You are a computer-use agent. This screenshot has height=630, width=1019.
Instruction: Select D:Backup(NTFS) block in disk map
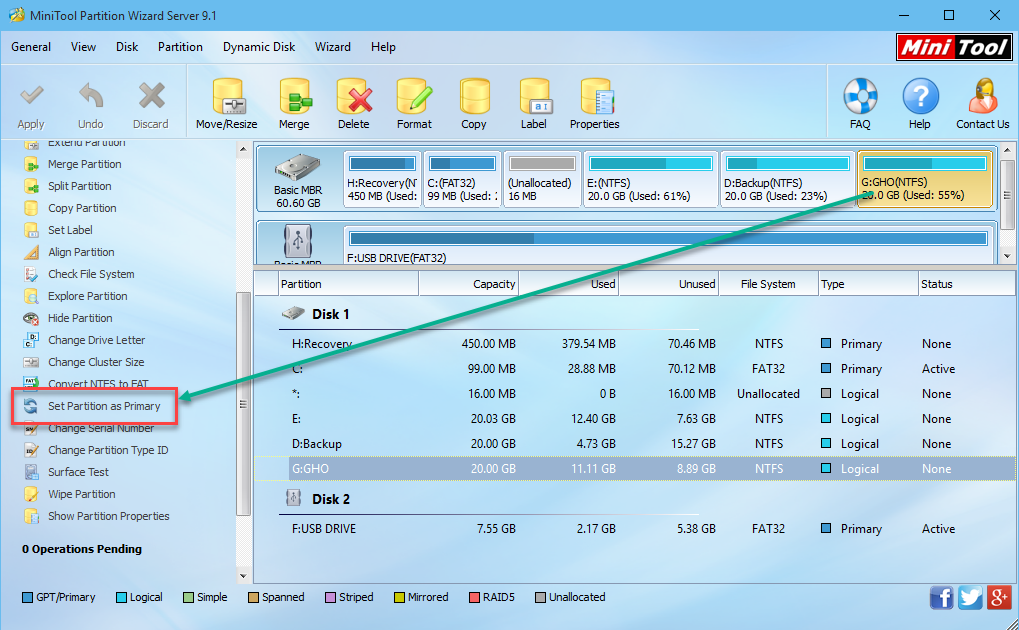[788, 179]
